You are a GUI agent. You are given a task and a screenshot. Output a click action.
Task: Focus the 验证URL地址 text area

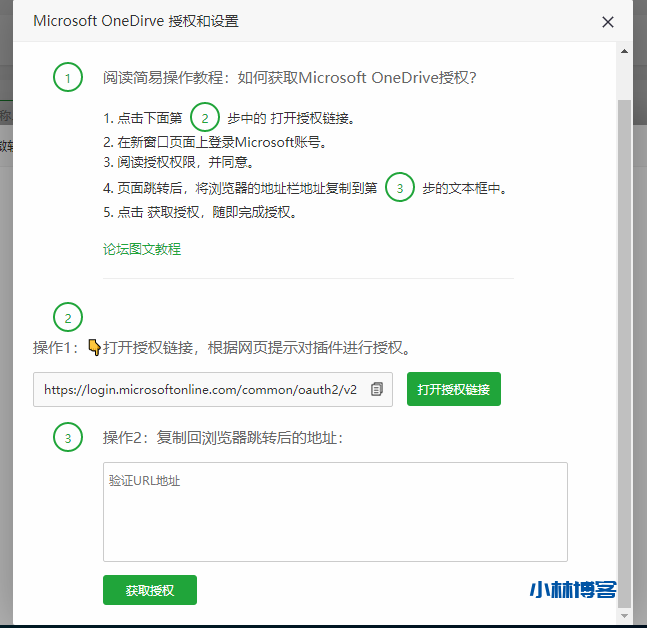pos(335,512)
